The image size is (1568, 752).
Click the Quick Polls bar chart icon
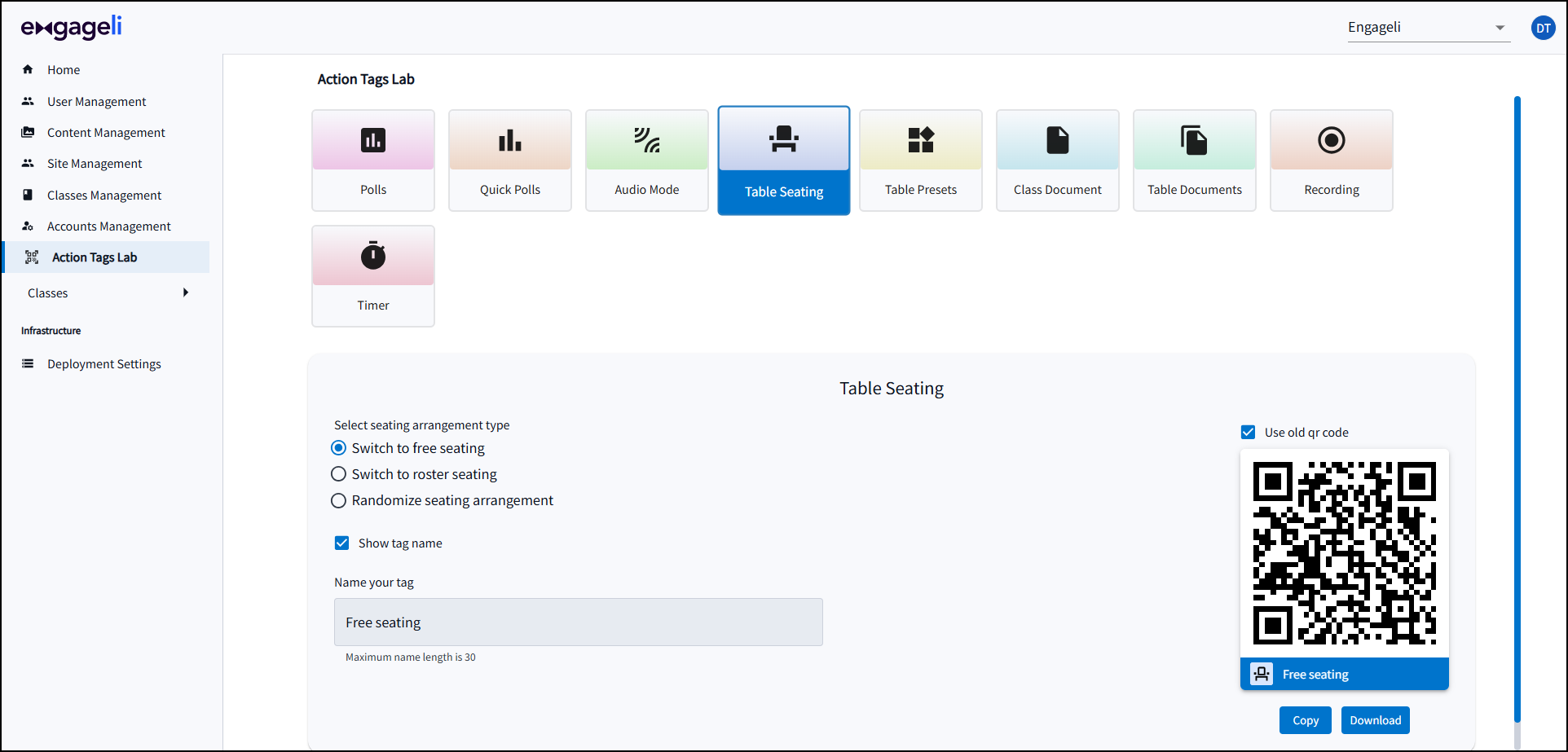[510, 140]
